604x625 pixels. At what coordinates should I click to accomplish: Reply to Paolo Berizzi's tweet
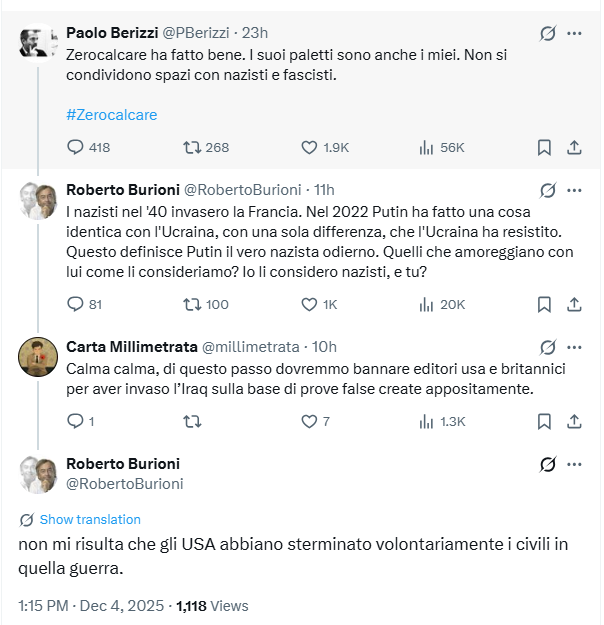(76, 147)
